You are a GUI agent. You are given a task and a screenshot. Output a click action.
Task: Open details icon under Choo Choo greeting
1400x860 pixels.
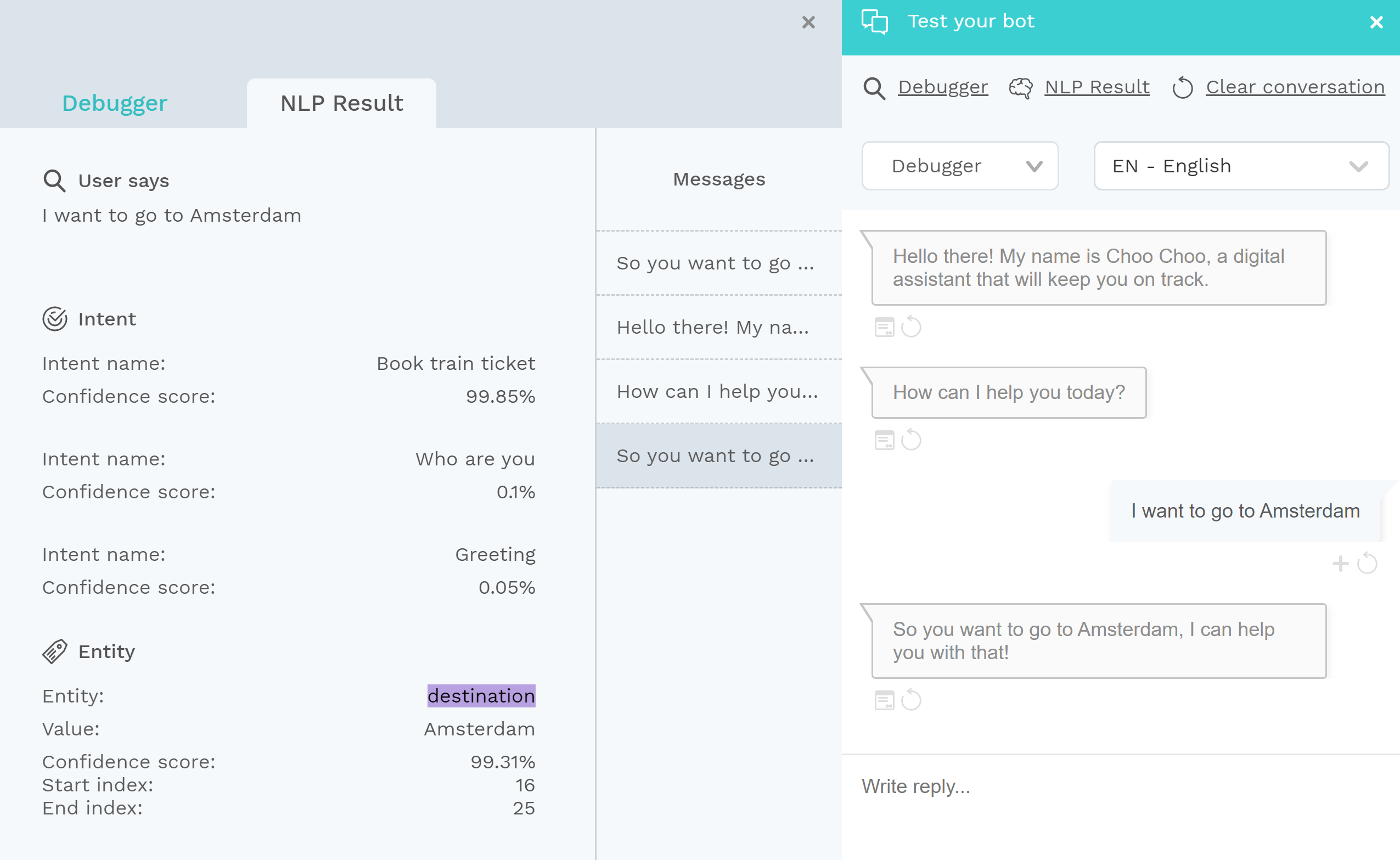(x=884, y=327)
